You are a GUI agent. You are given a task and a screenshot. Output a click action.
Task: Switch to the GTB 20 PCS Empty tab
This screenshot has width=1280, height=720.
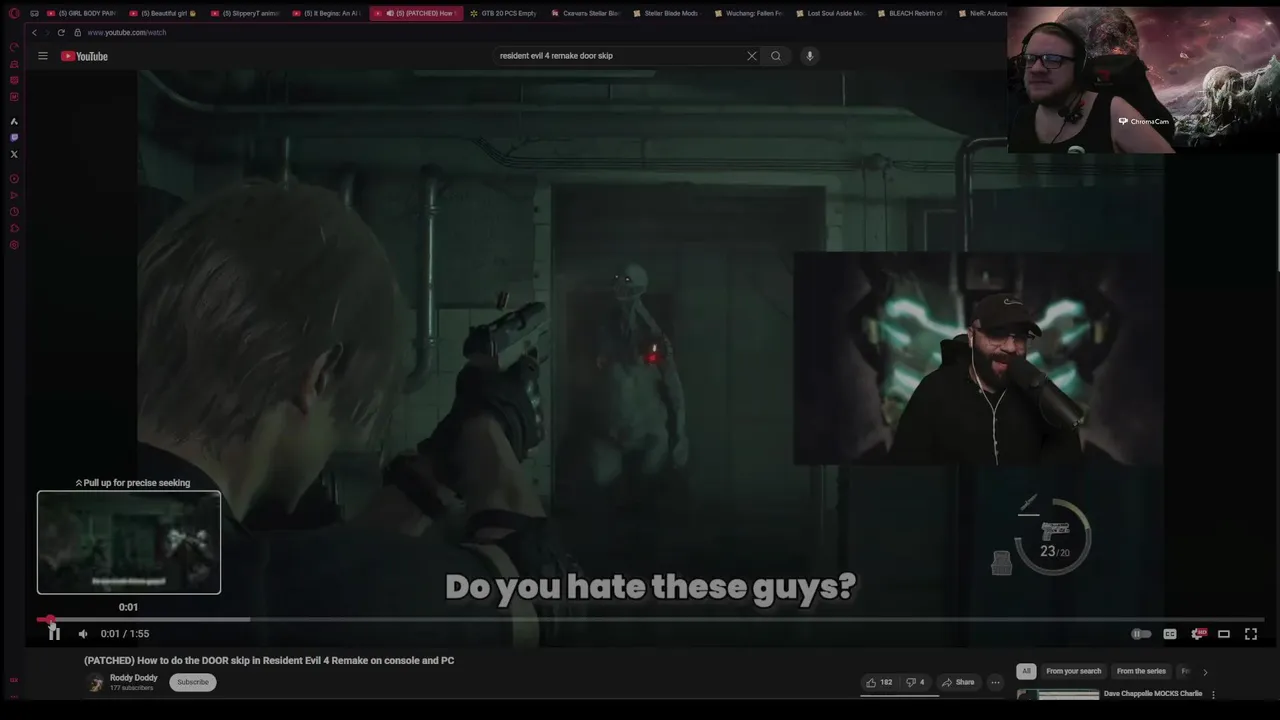[x=505, y=13]
